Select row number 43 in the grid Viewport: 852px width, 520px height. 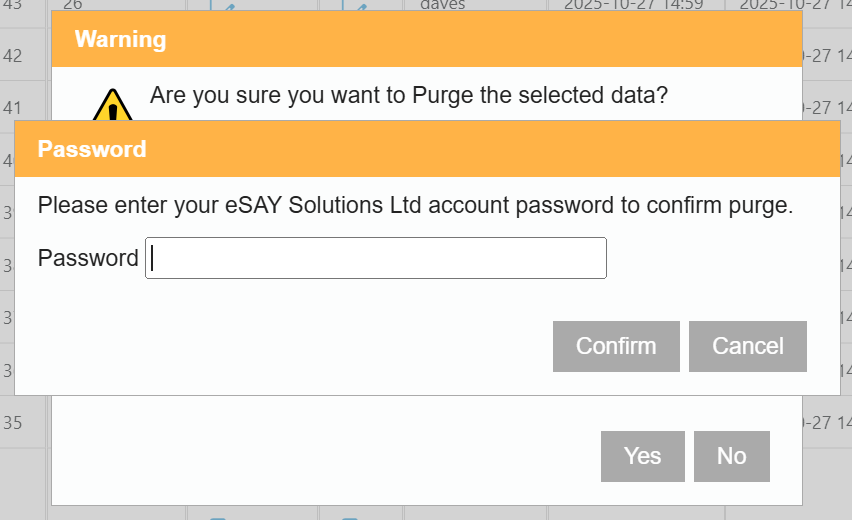click(x=13, y=5)
